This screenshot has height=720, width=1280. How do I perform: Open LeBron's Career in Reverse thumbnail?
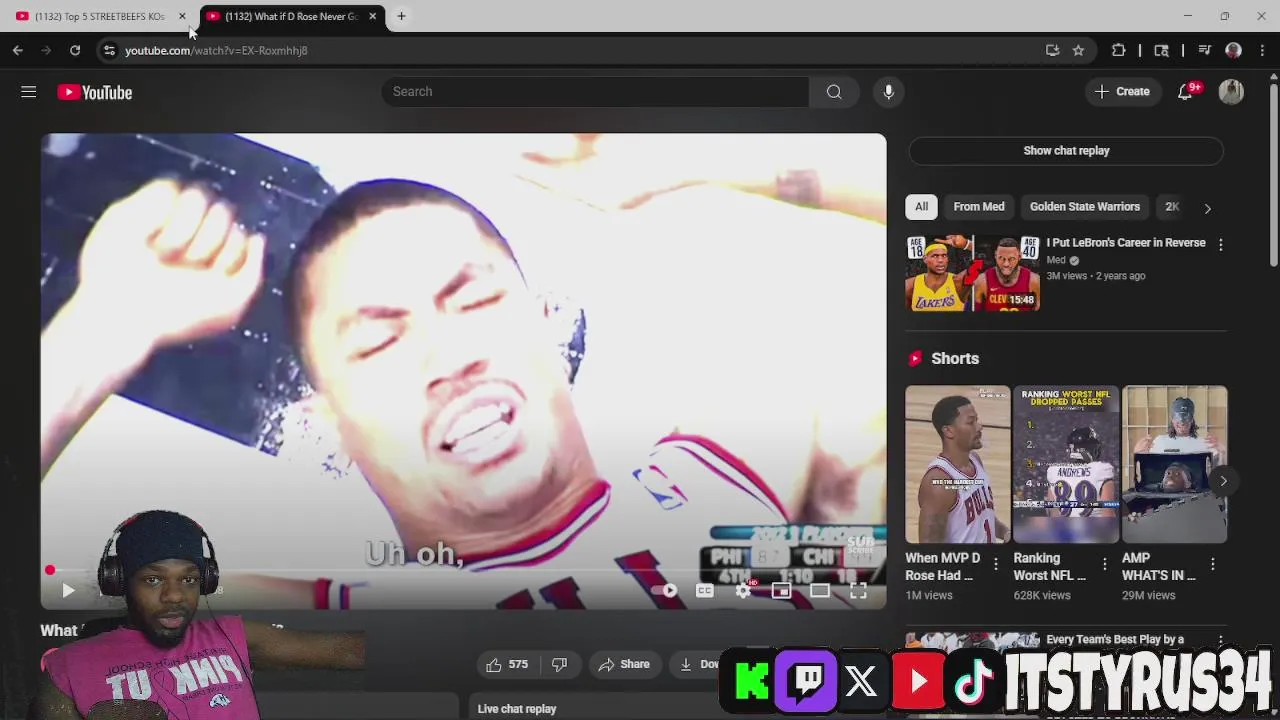[x=972, y=273]
